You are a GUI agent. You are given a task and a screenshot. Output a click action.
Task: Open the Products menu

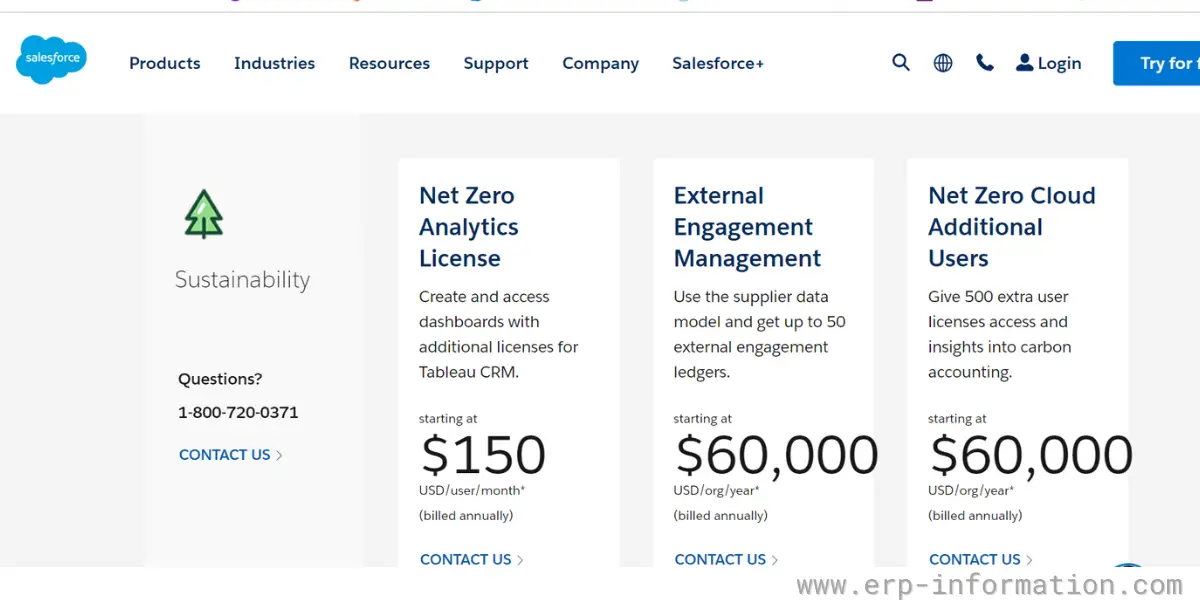point(165,63)
